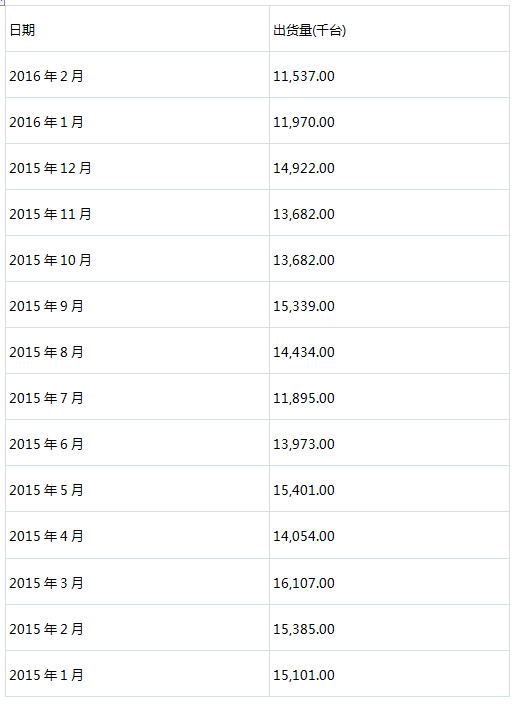
Task: Click the table move handle at top-left corner
Action: pos(2,2)
